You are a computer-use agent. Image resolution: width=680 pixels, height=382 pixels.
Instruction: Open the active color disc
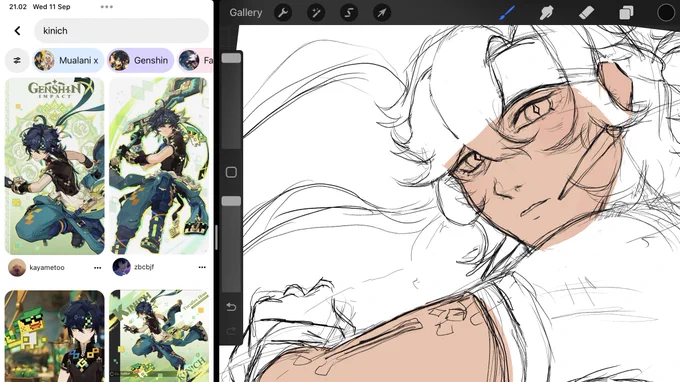click(665, 13)
